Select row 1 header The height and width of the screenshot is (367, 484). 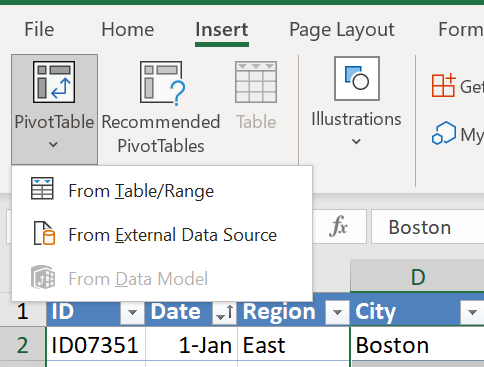click(x=23, y=310)
